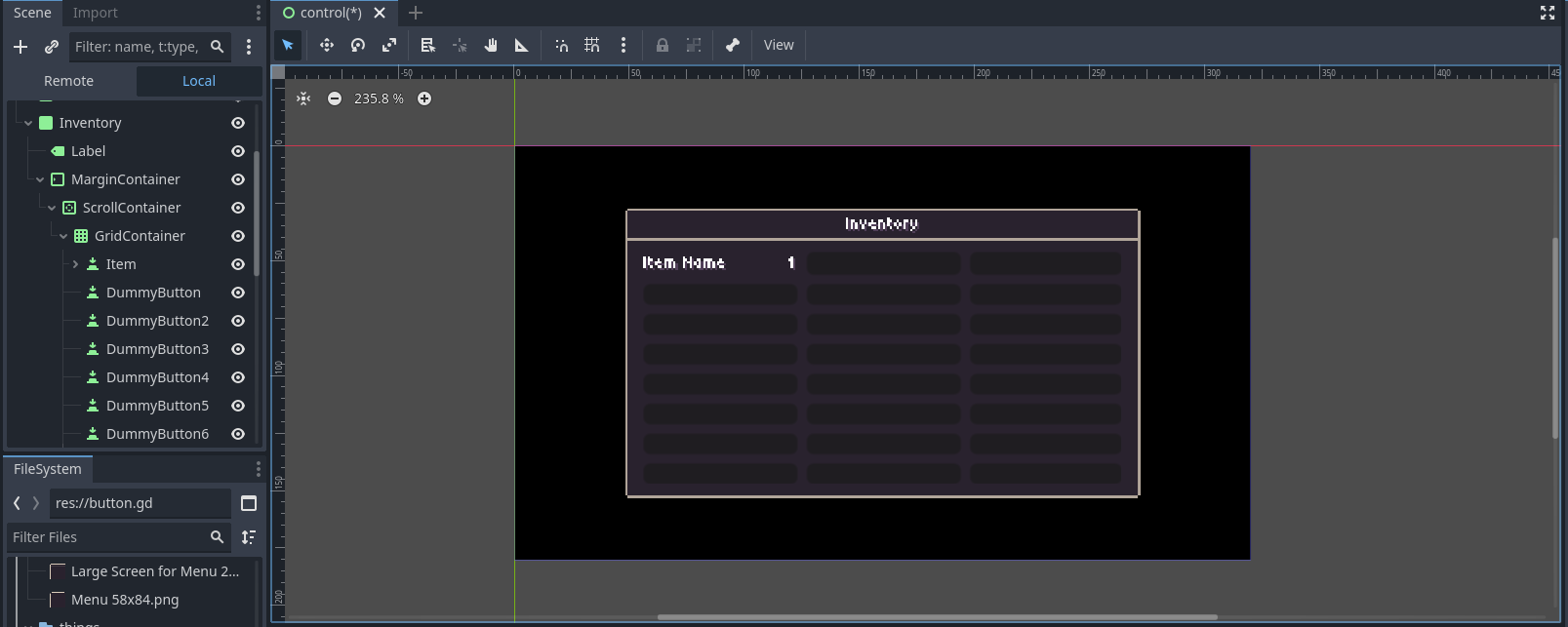The width and height of the screenshot is (1568, 627).
Task: Hide the GridContainer node
Action: (238, 236)
